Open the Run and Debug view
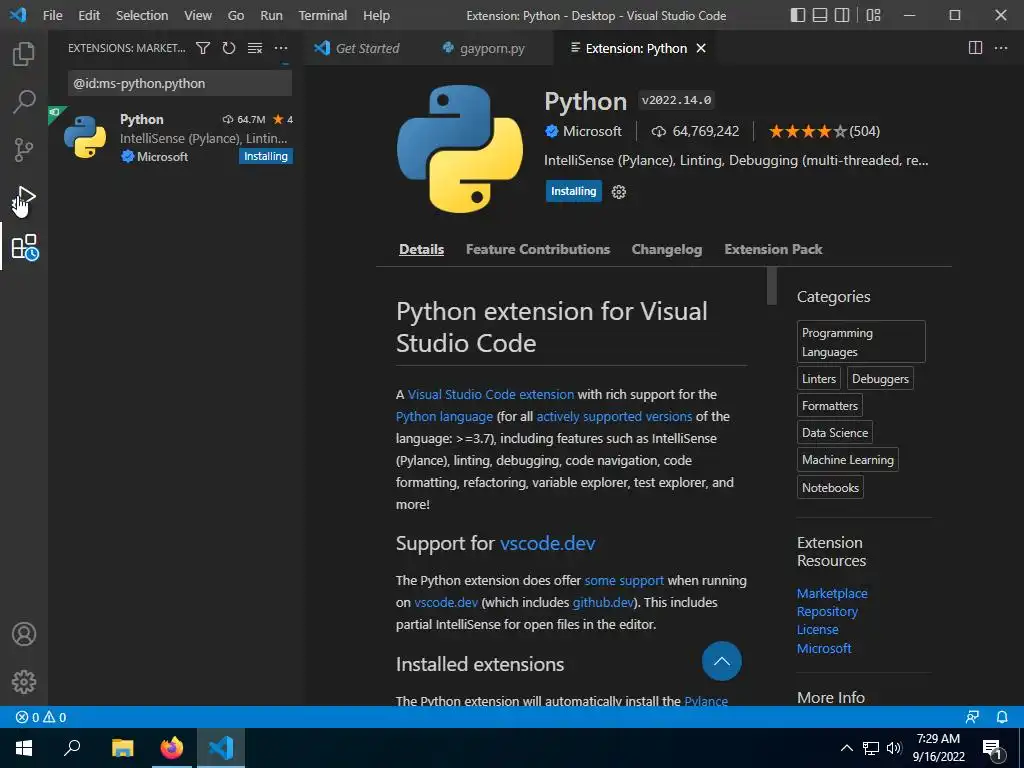Screen dimensions: 1024x768 pos(24,198)
